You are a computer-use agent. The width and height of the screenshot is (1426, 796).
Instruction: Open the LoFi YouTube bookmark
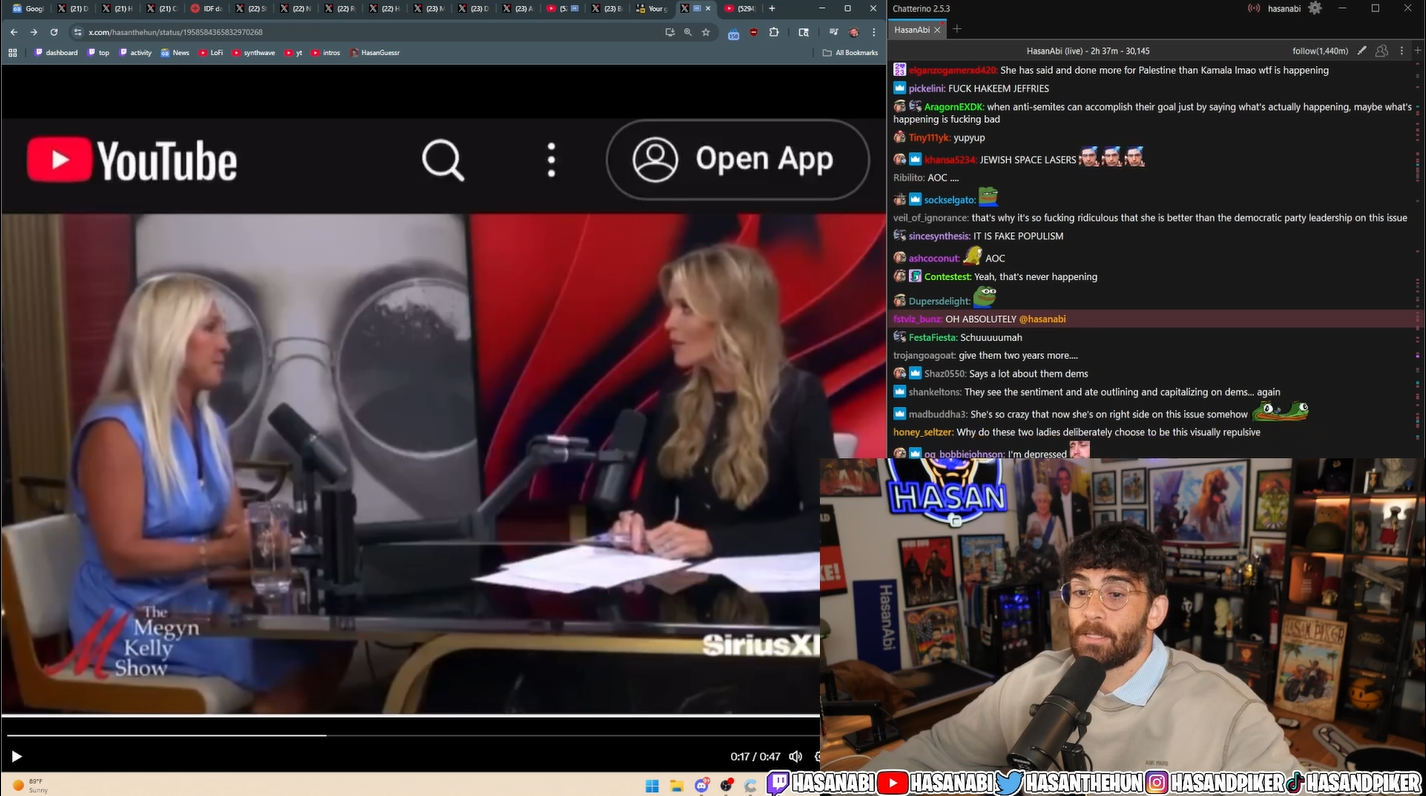coord(211,52)
